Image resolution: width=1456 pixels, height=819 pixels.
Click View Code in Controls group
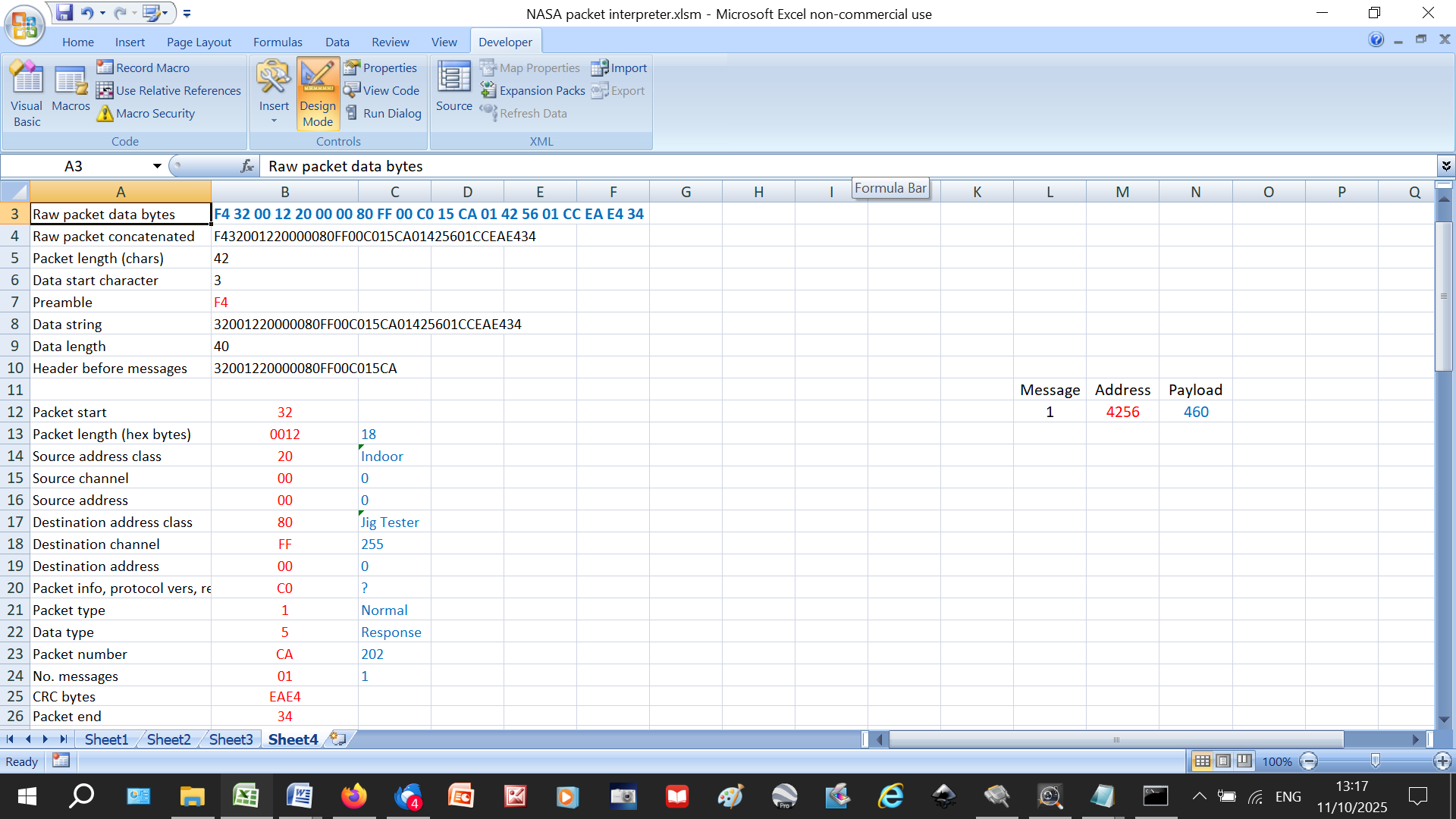(x=381, y=90)
